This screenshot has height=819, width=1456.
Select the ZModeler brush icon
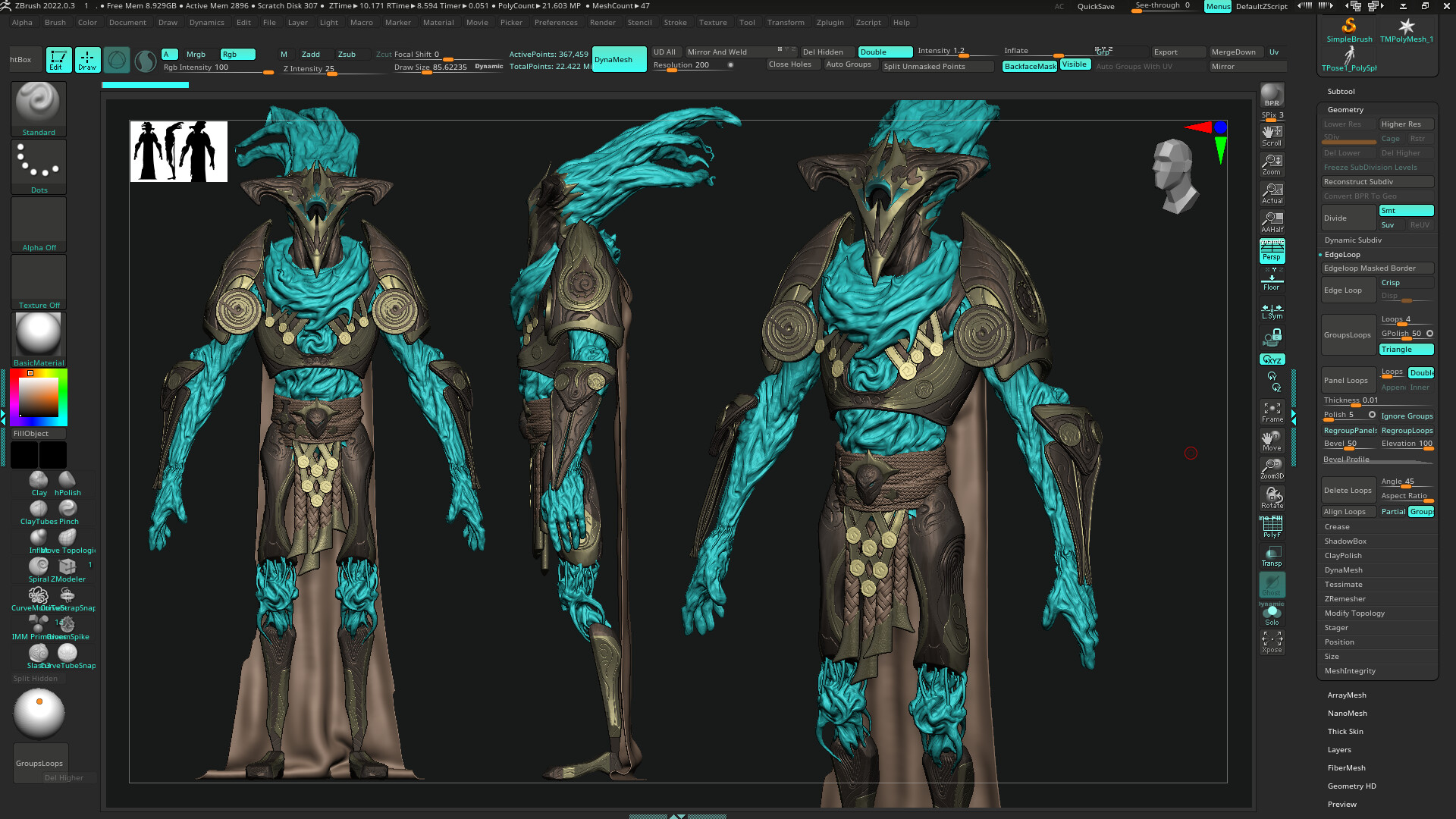67,567
